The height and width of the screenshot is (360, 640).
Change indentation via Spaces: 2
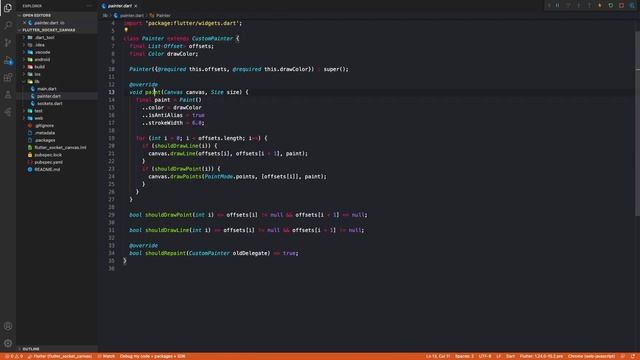pyautogui.click(x=464, y=356)
